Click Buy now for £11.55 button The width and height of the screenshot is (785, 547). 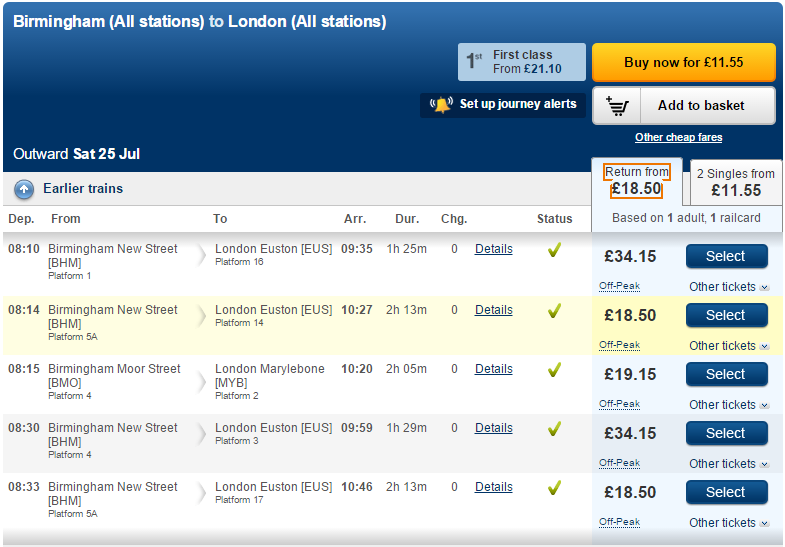[x=684, y=62]
